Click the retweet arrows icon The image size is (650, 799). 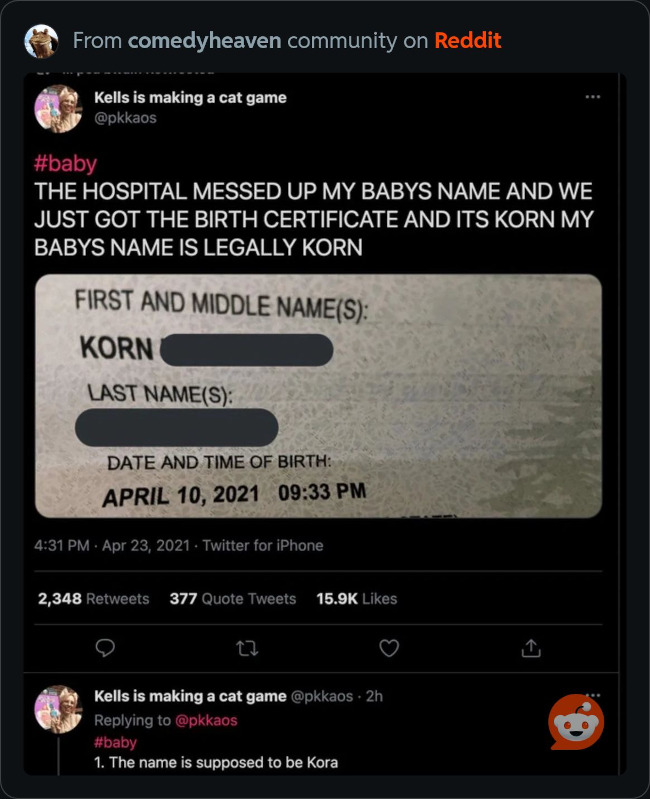(x=247, y=648)
